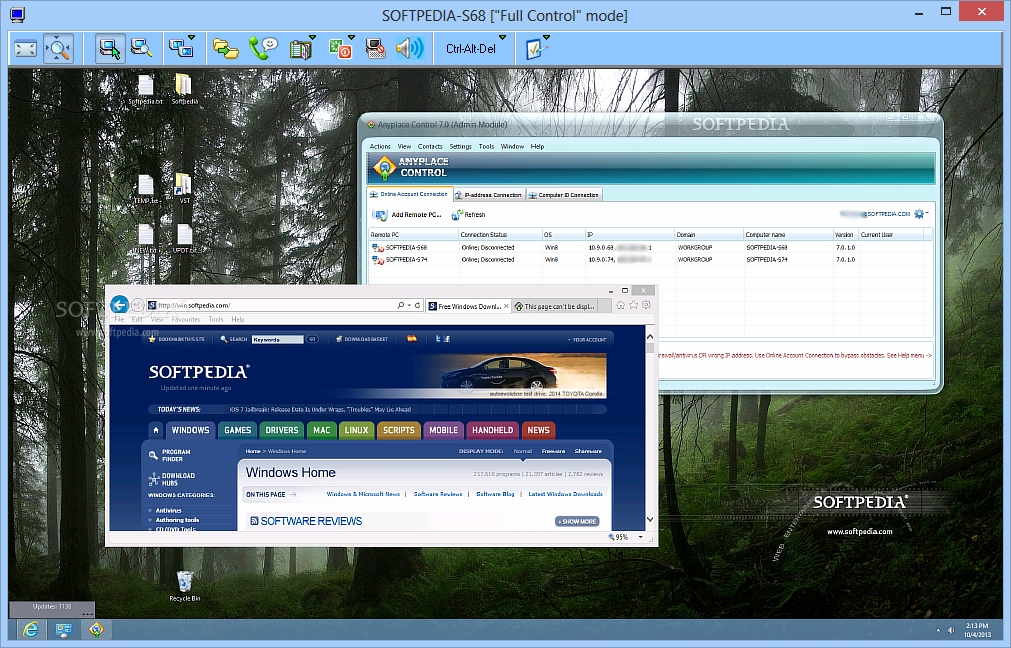This screenshot has width=1011, height=648.
Task: Toggle remote sound speaker icon
Action: coord(410,48)
